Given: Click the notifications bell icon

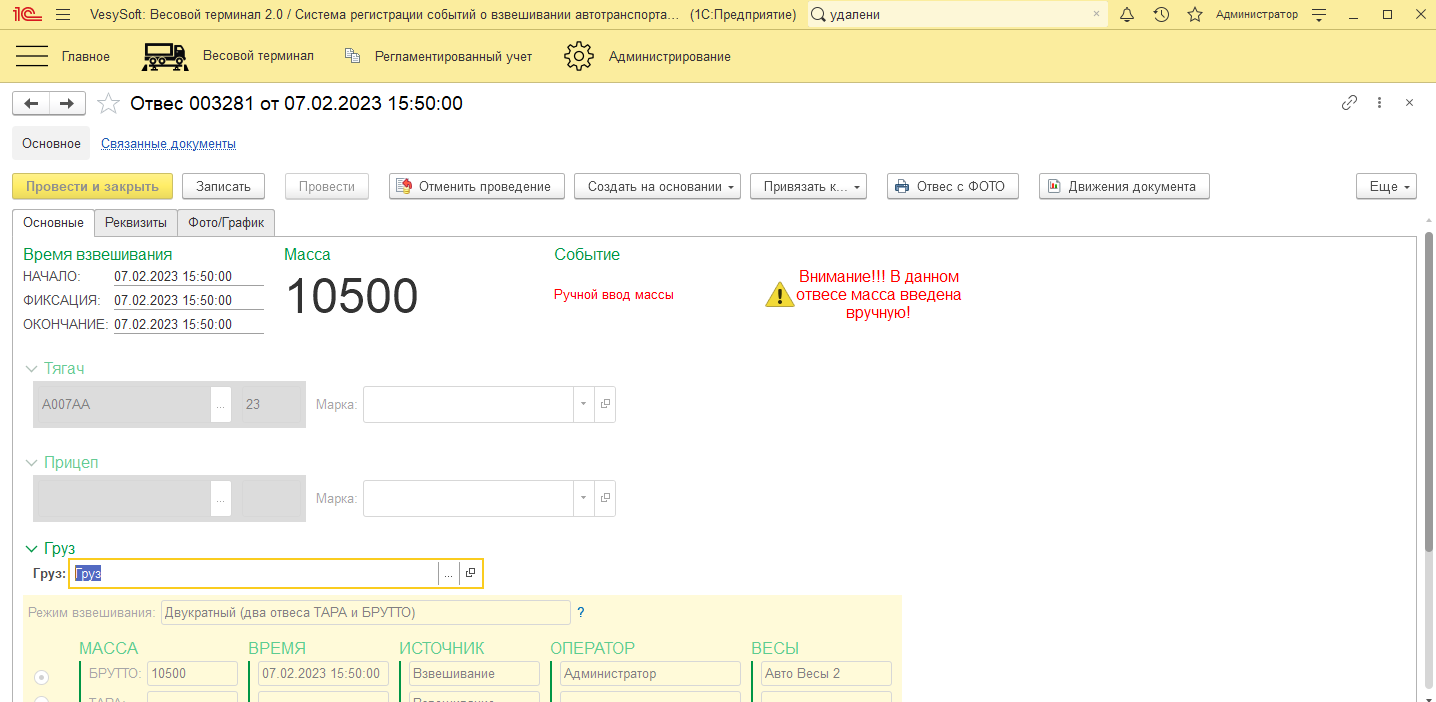Looking at the screenshot, I should 1127,15.
